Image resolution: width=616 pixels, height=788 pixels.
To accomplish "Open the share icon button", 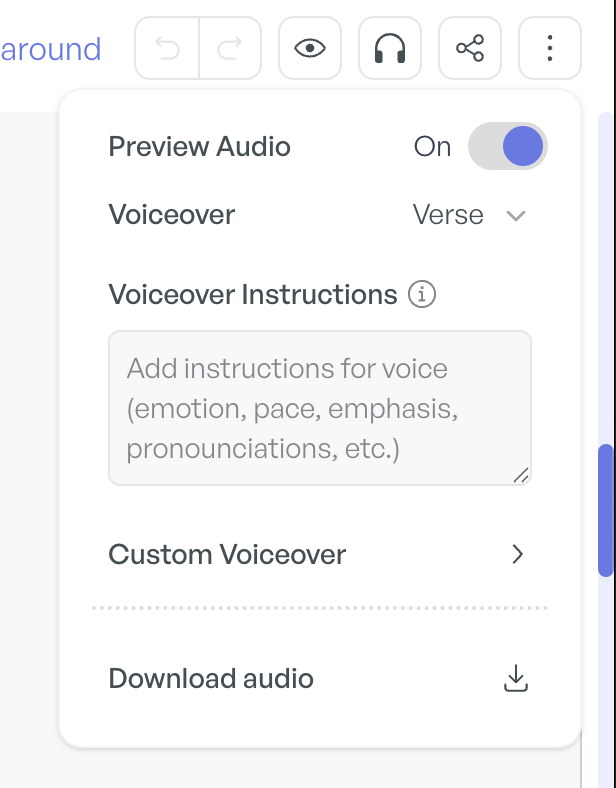I will click(470, 48).
